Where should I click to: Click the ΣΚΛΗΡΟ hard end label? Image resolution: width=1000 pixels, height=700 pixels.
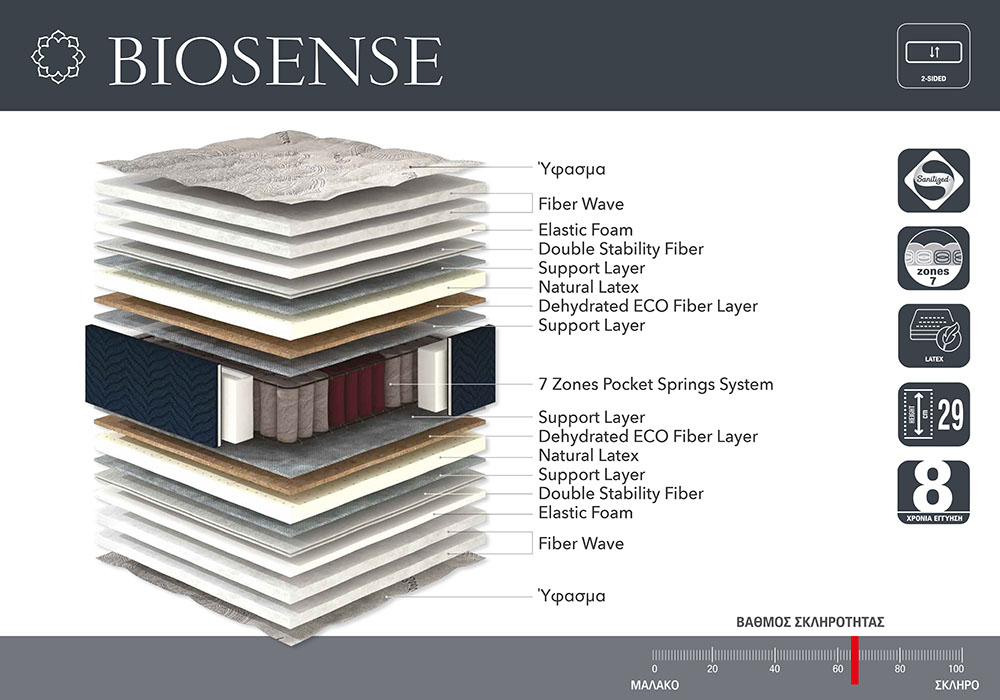(x=956, y=686)
